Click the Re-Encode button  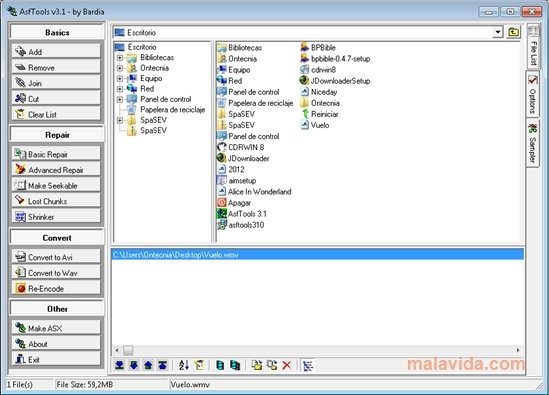[56, 289]
